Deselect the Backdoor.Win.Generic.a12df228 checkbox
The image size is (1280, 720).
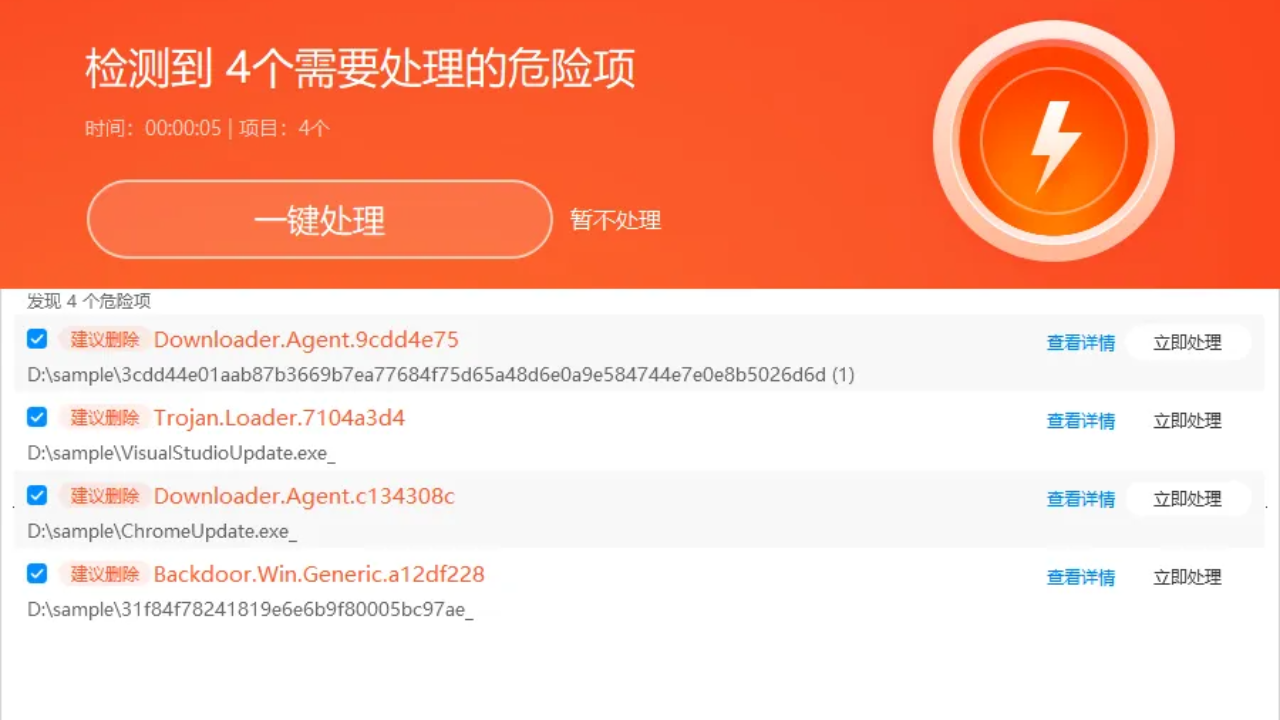(x=37, y=573)
